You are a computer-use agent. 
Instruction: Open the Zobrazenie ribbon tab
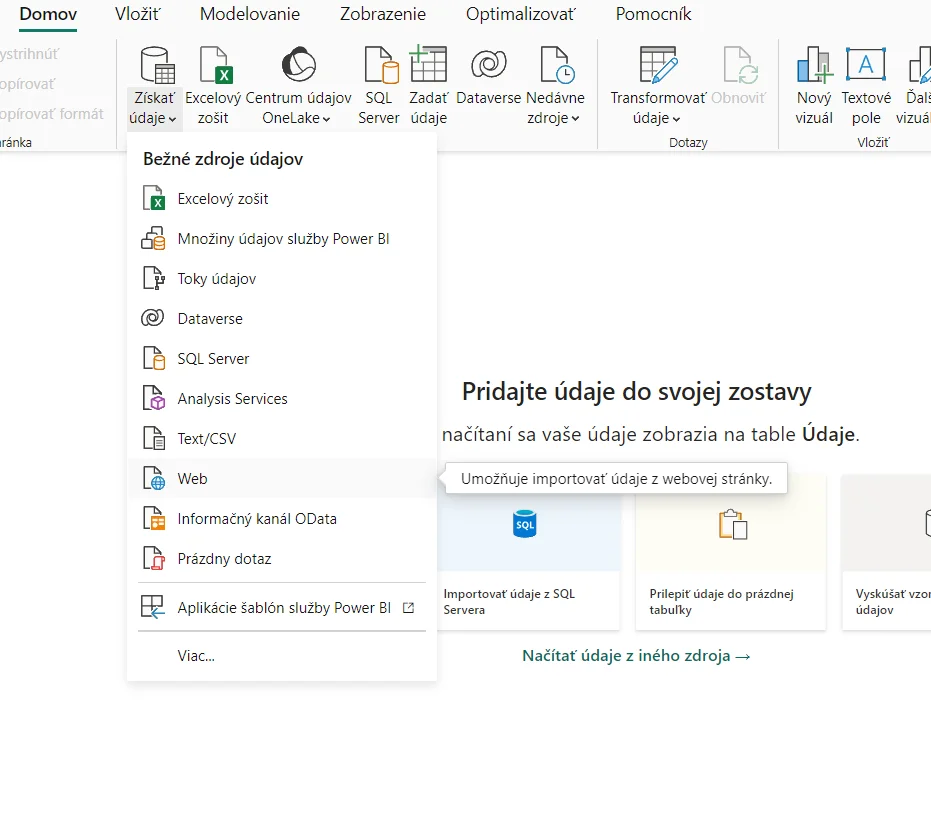pyautogui.click(x=383, y=14)
